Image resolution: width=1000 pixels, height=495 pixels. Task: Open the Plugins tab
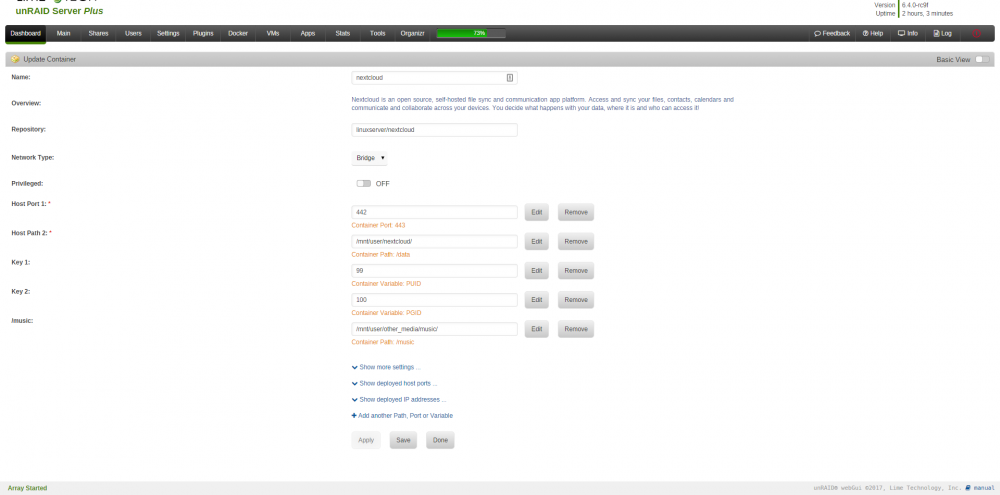tap(203, 34)
